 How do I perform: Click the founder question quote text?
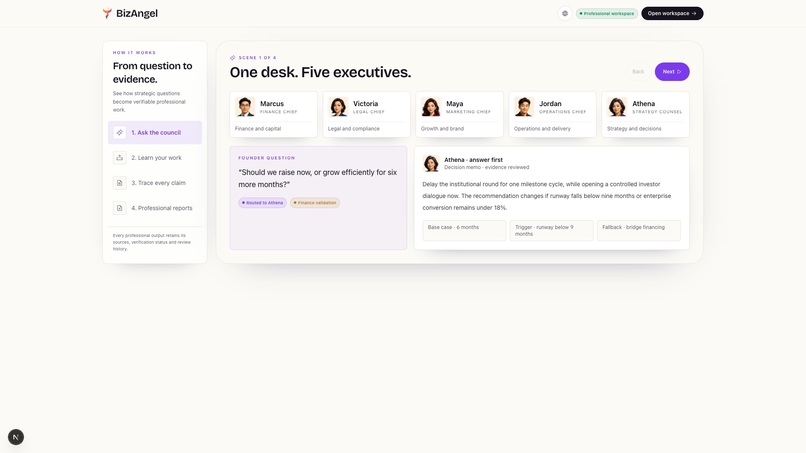click(318, 178)
